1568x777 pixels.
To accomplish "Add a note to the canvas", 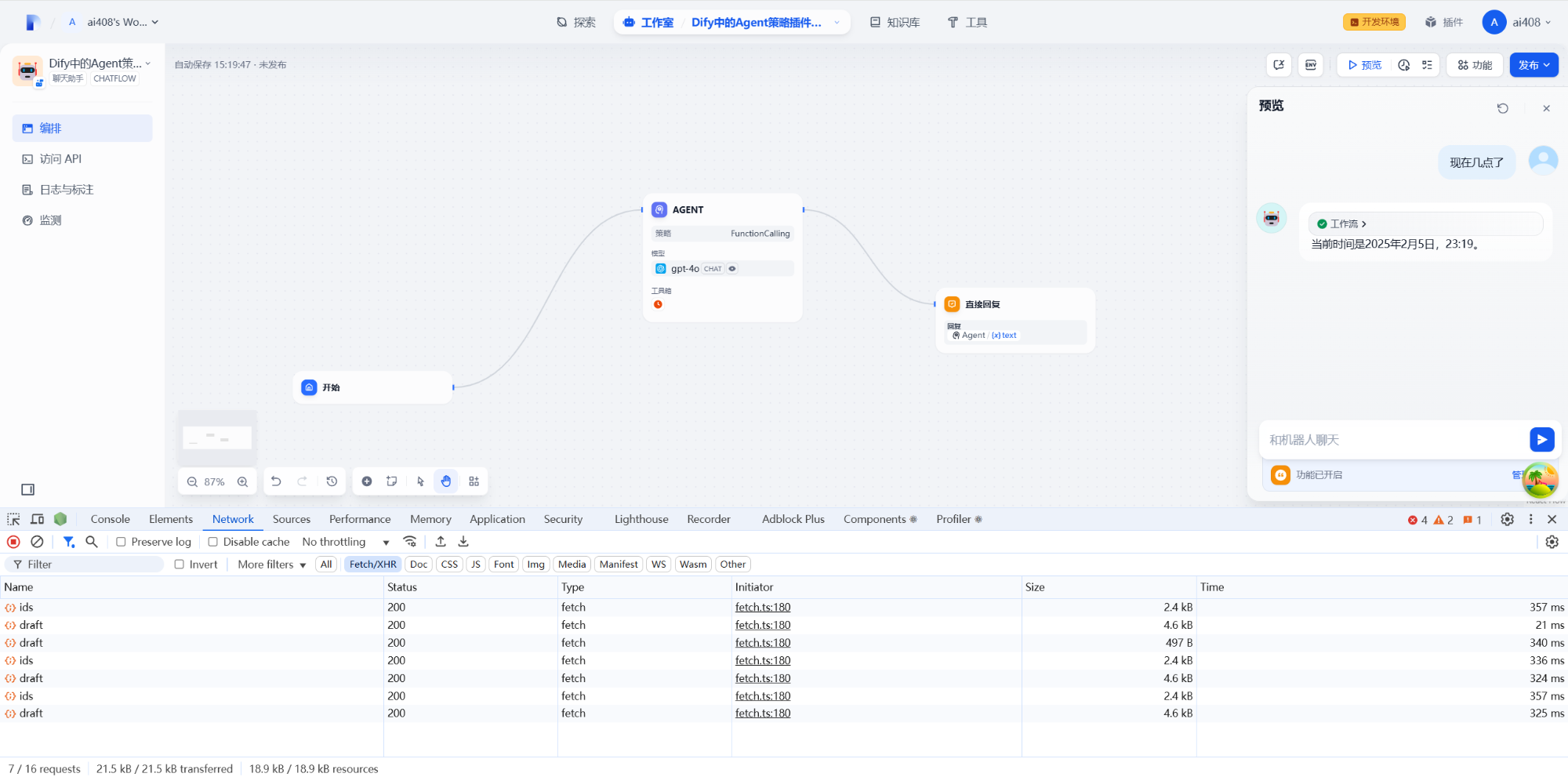I will 392,481.
